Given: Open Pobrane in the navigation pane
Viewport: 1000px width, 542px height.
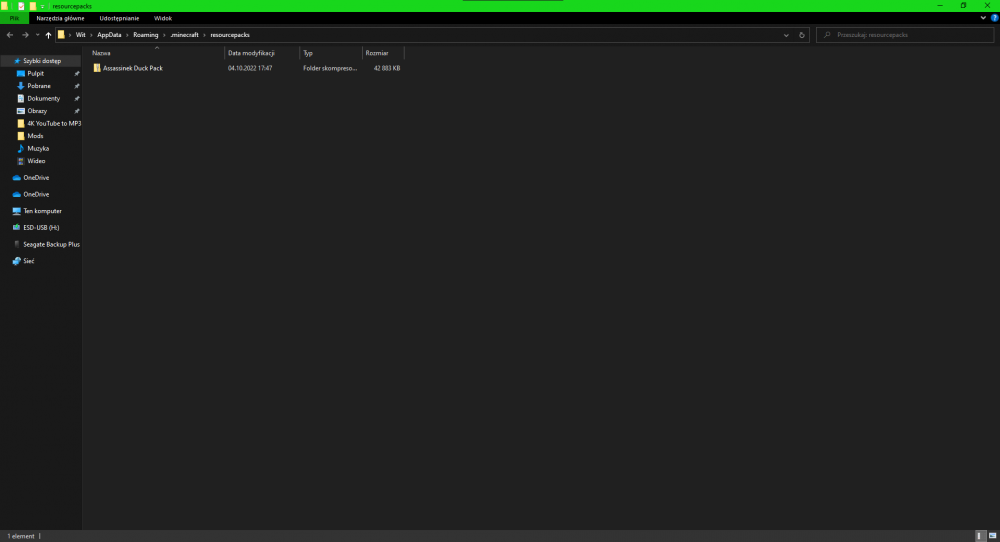Looking at the screenshot, I should tap(41, 86).
